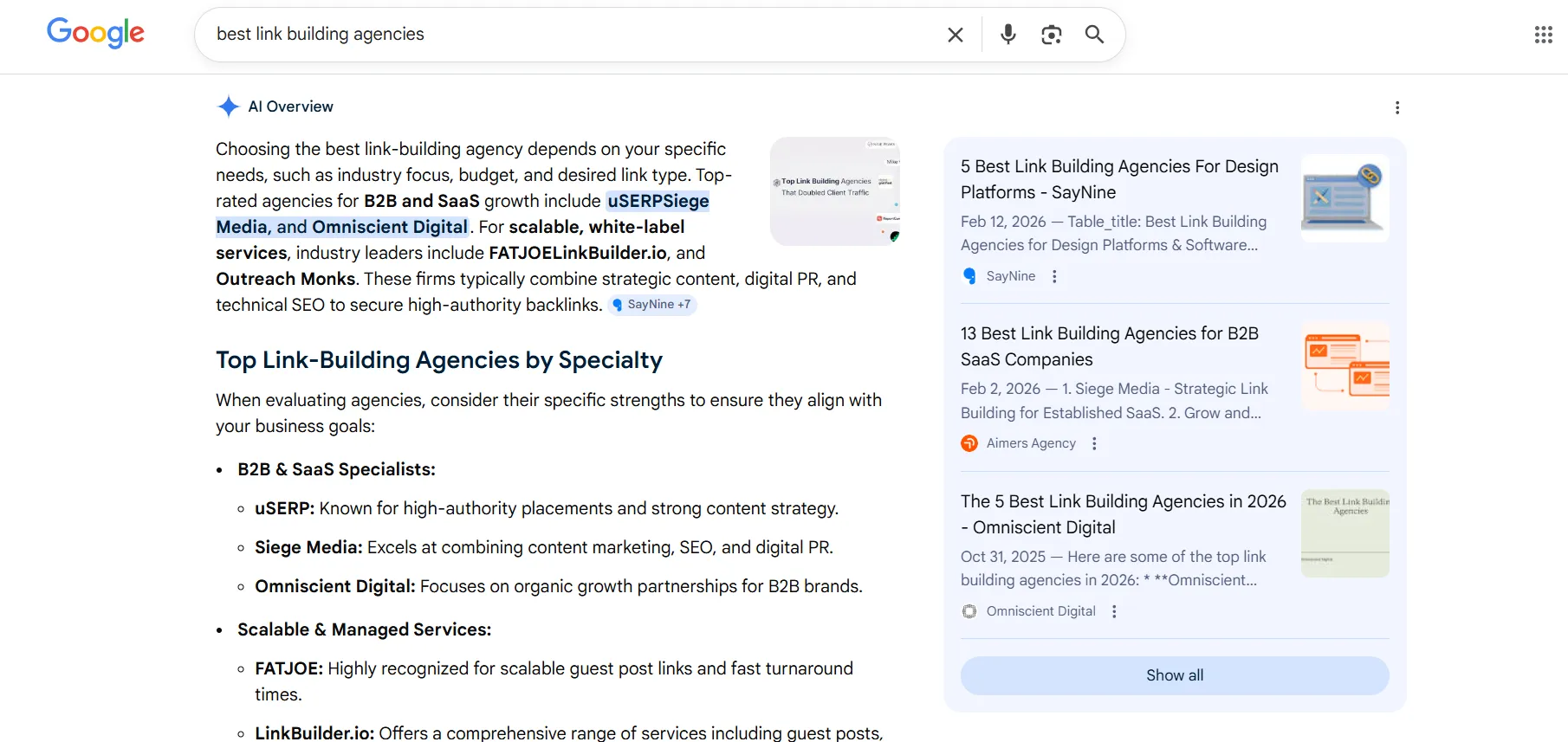Image resolution: width=1568 pixels, height=742 pixels.
Task: Start voice search with microphone icon
Action: tap(1008, 35)
